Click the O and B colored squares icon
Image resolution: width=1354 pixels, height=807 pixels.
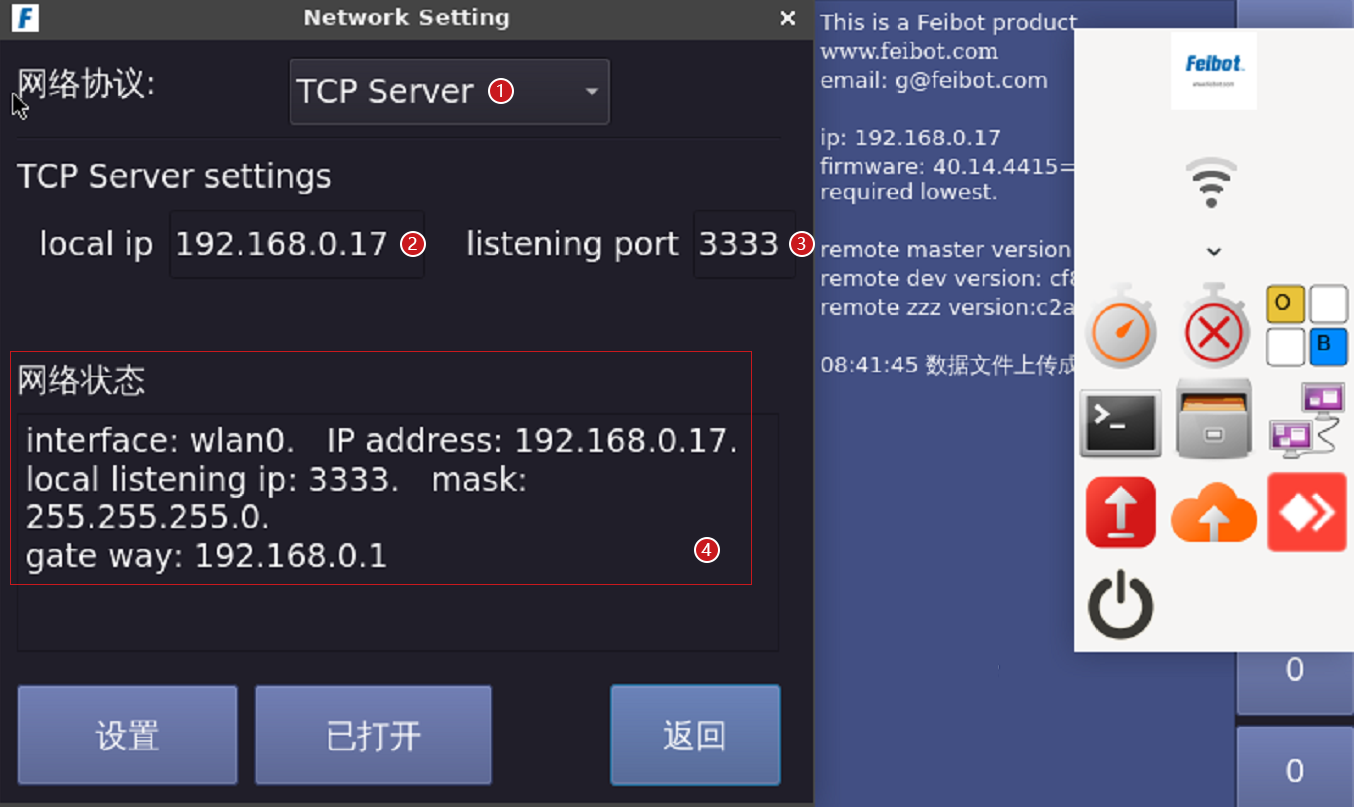[1307, 326]
